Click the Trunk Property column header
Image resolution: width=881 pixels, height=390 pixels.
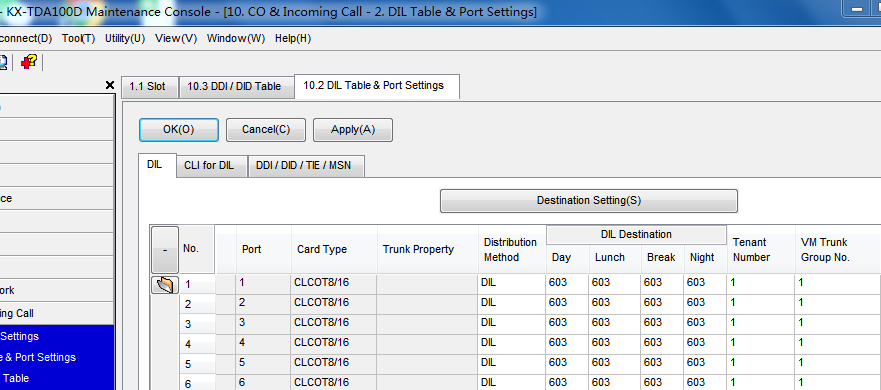(428, 250)
